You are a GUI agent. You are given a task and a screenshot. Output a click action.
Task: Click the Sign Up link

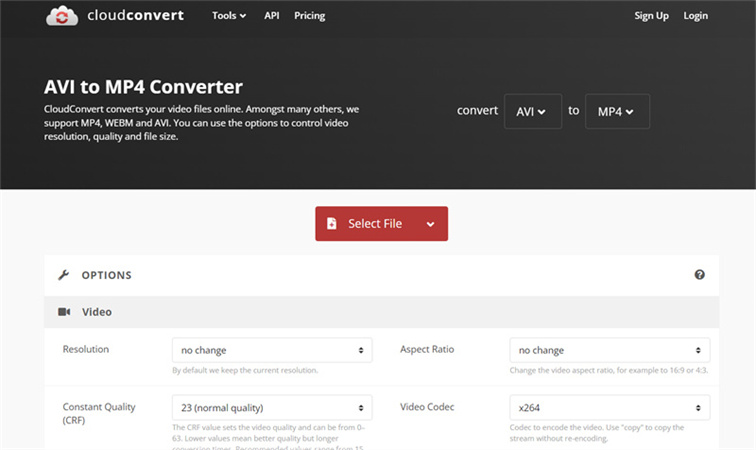651,16
